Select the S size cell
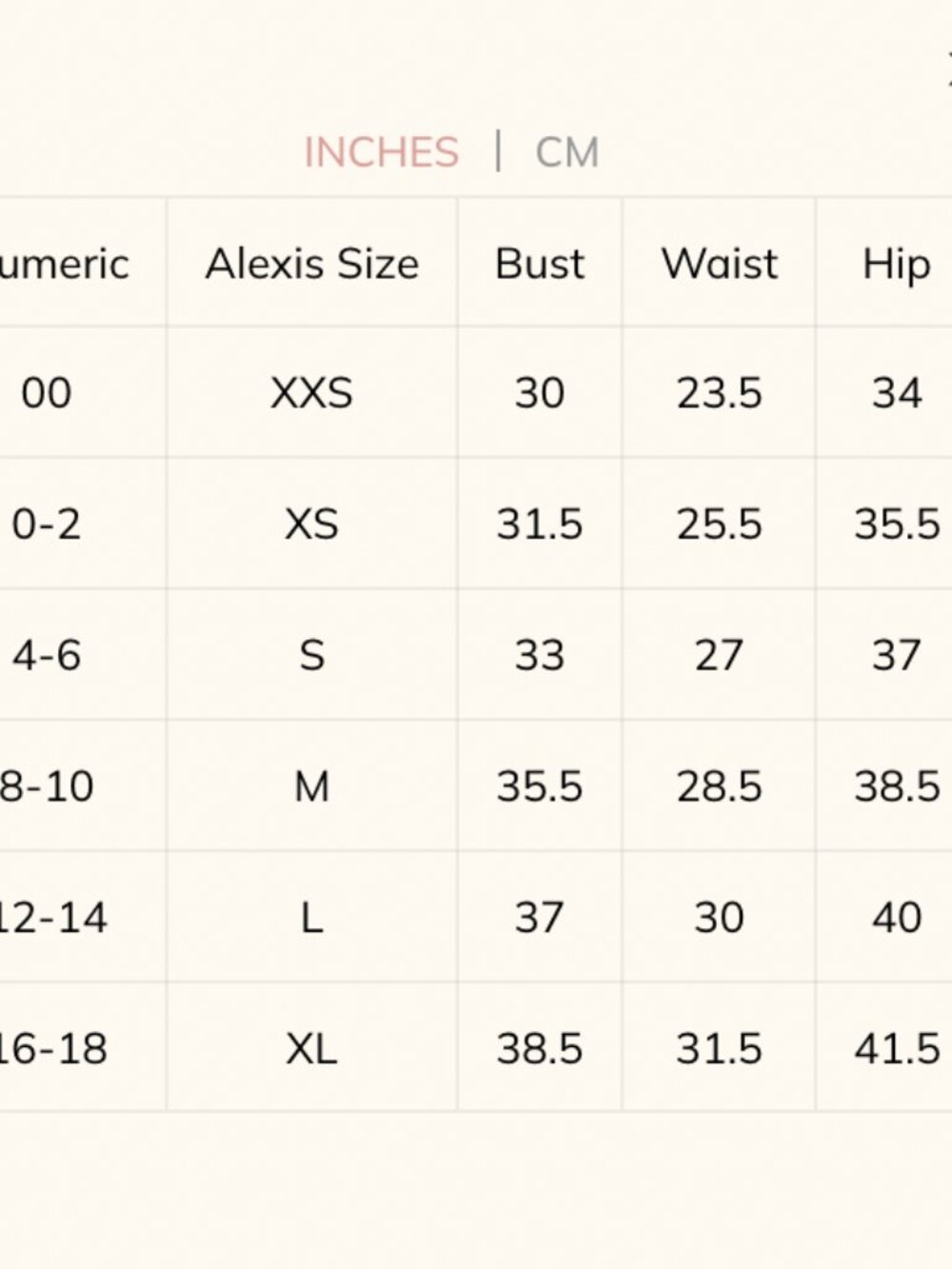This screenshot has width=952, height=1269. click(x=311, y=655)
